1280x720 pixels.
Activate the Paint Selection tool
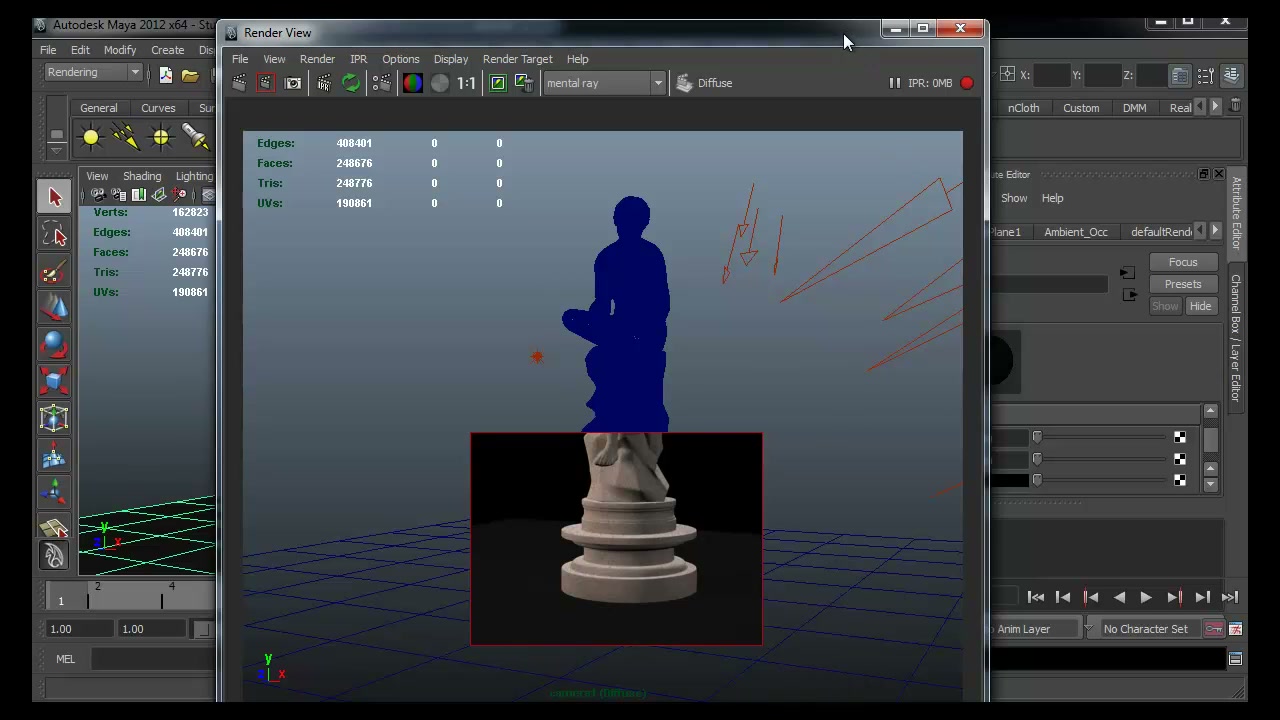click(x=55, y=271)
